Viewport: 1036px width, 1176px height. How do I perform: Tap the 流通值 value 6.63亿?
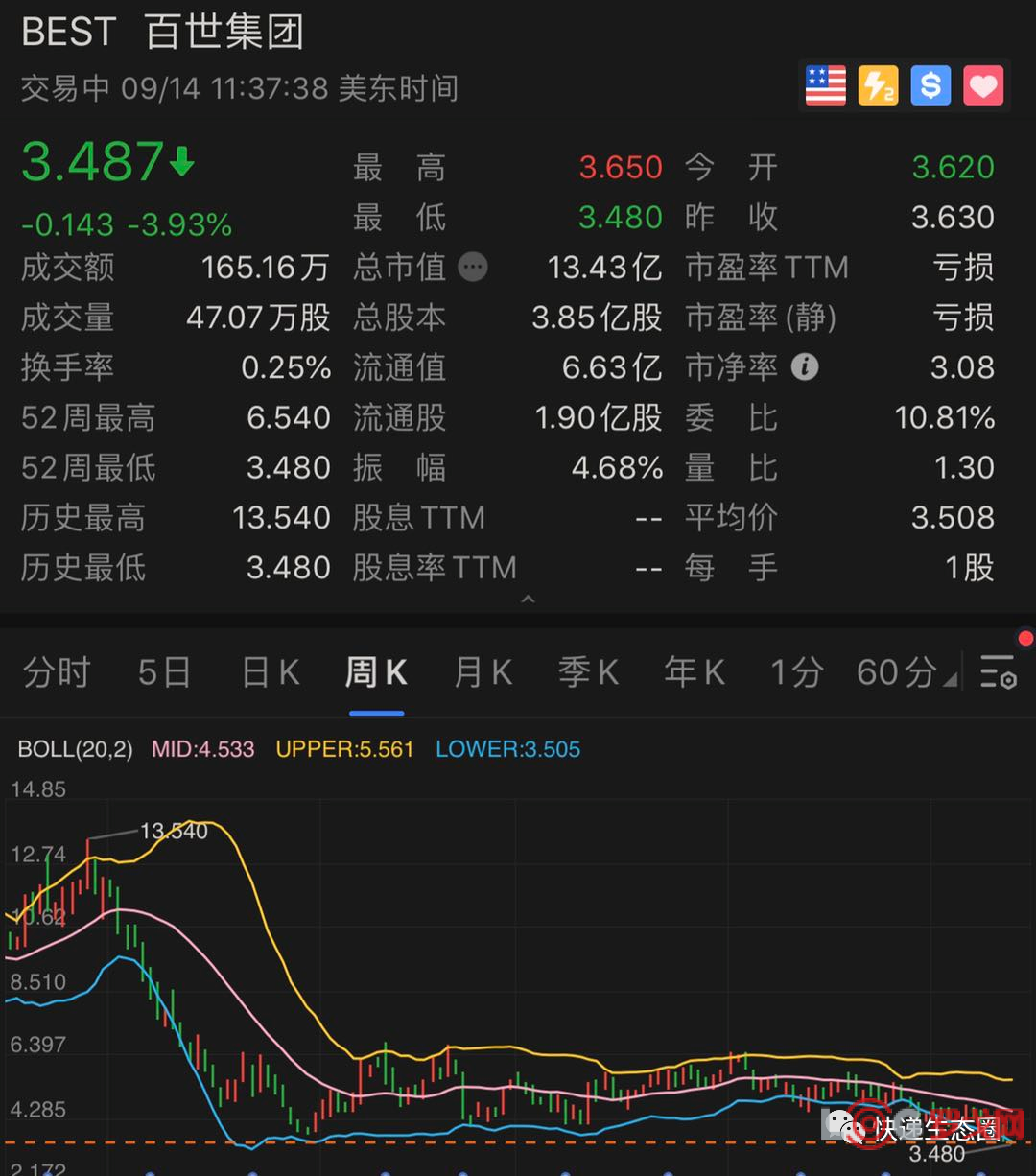click(x=612, y=367)
